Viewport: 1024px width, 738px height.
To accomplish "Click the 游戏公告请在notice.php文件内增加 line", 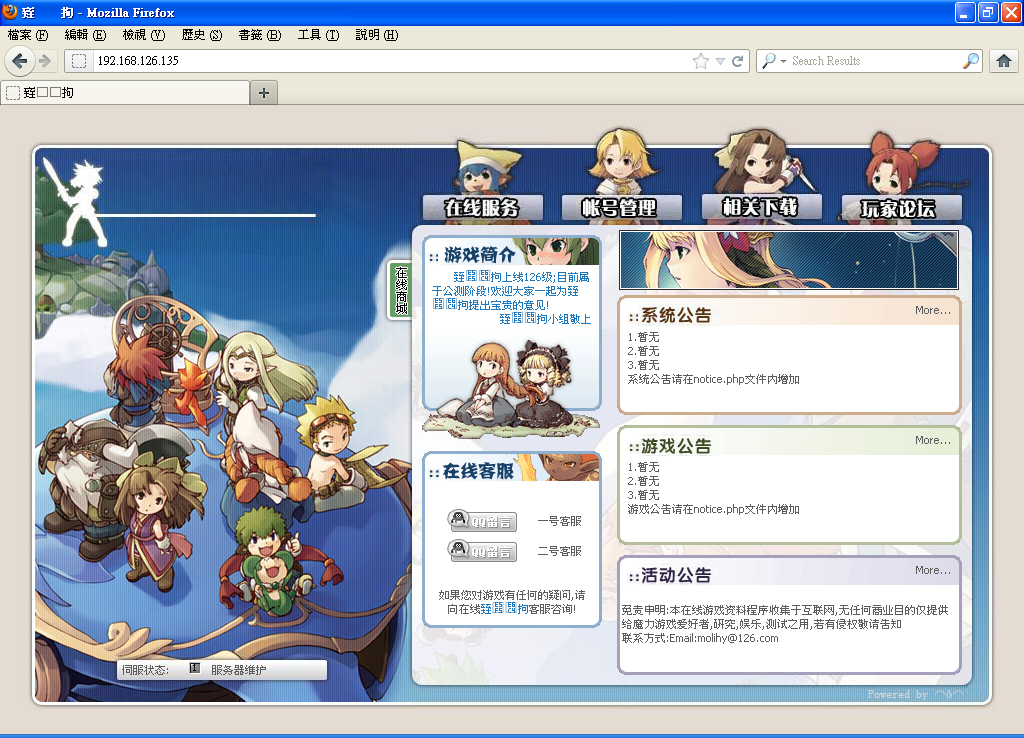I will (713, 509).
